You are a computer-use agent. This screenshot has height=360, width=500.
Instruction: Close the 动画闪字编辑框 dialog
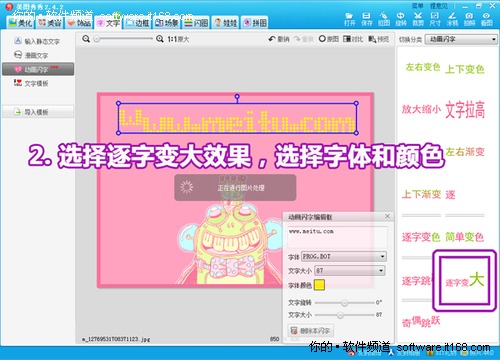point(387,216)
